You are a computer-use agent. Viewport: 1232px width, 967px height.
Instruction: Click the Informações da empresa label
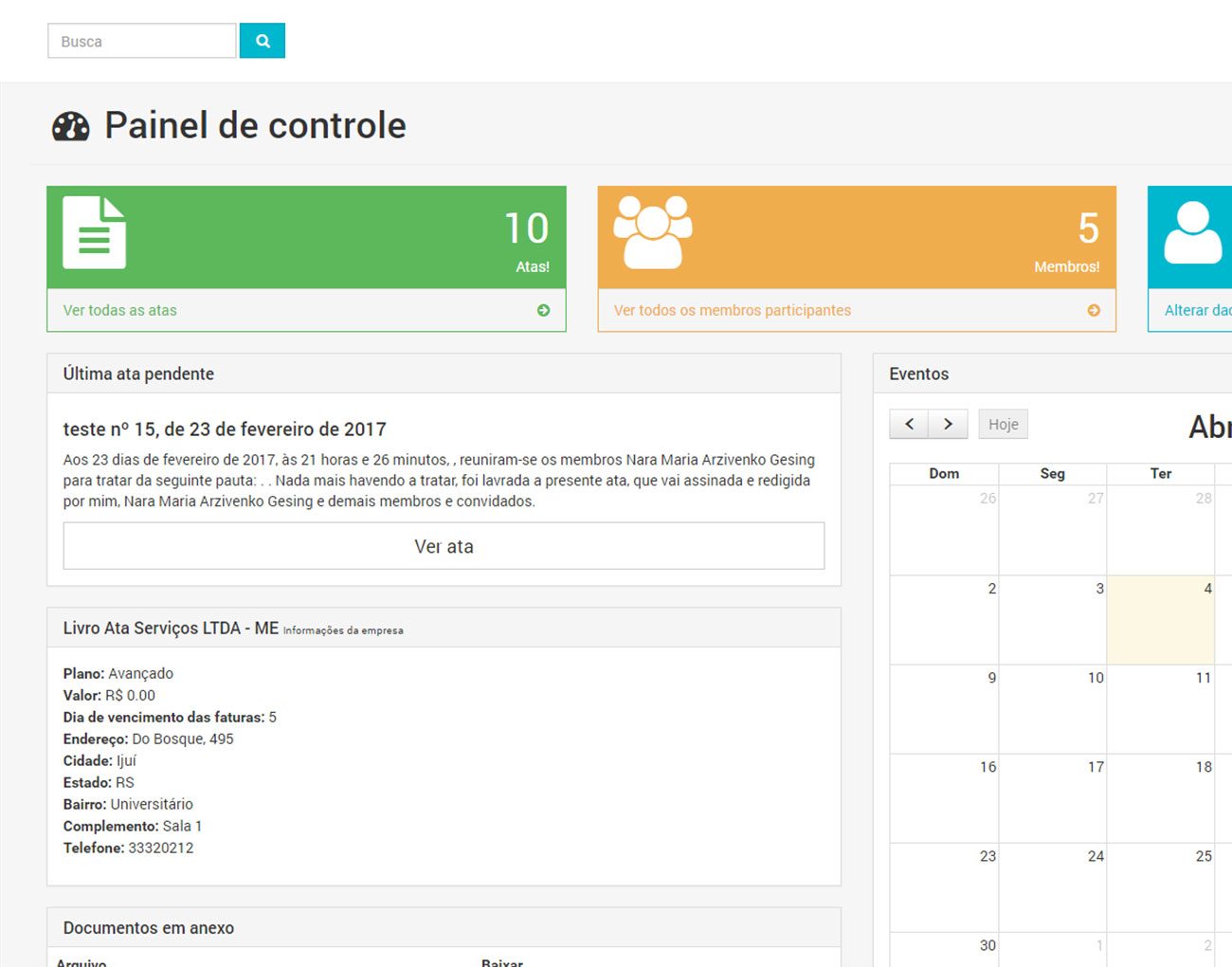[x=343, y=630]
